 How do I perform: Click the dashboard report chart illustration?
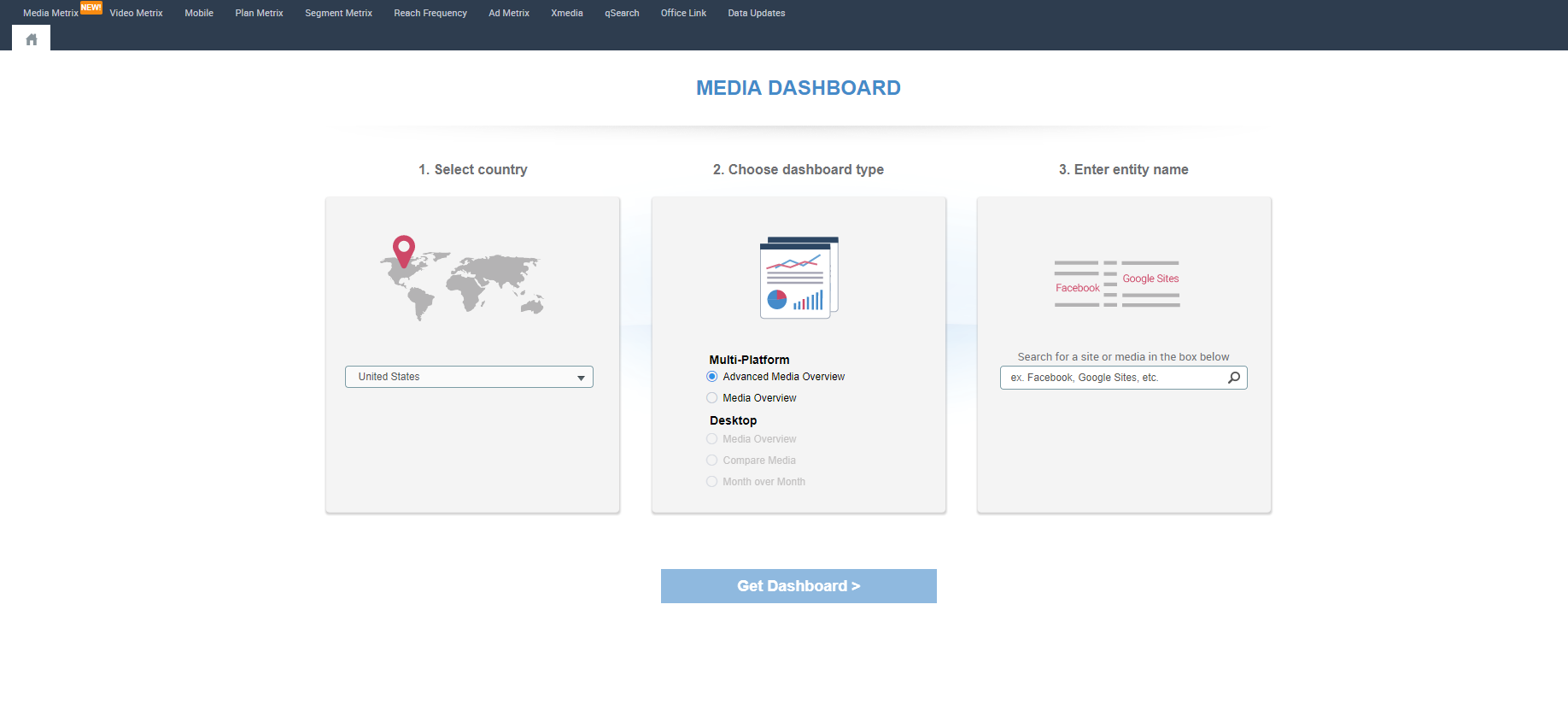click(799, 278)
